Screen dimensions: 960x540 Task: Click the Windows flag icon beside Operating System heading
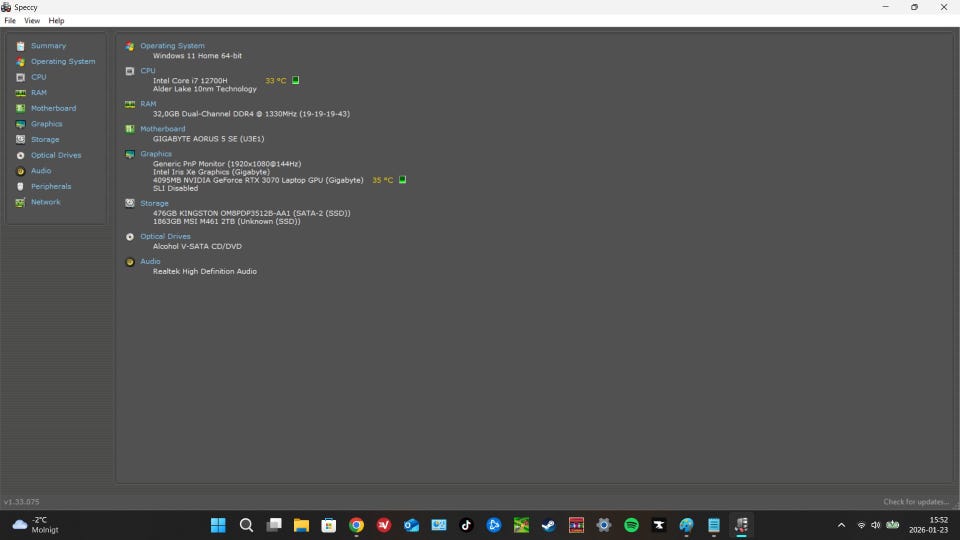130,47
